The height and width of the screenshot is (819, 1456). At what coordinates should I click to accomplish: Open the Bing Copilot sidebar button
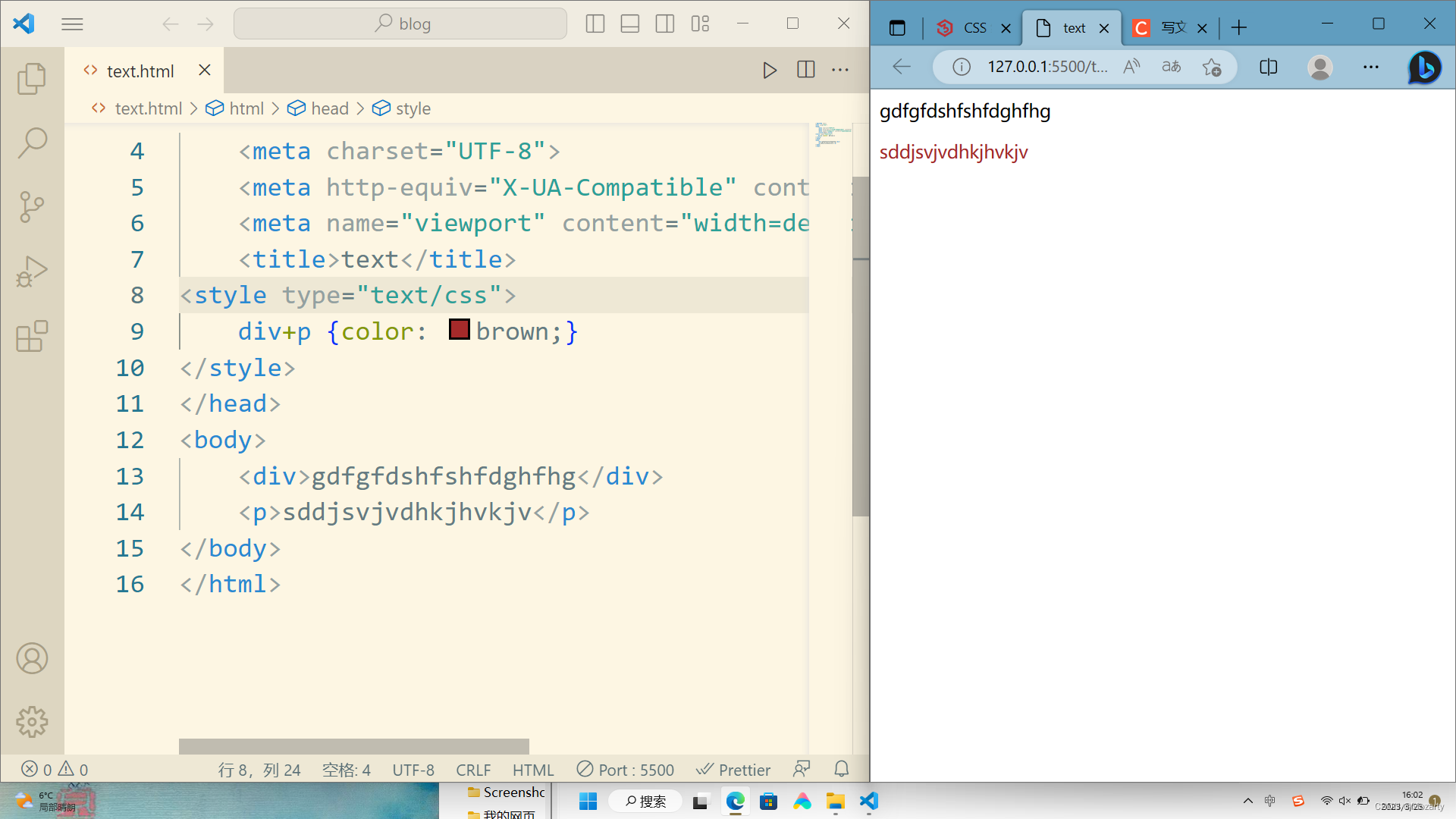point(1425,67)
